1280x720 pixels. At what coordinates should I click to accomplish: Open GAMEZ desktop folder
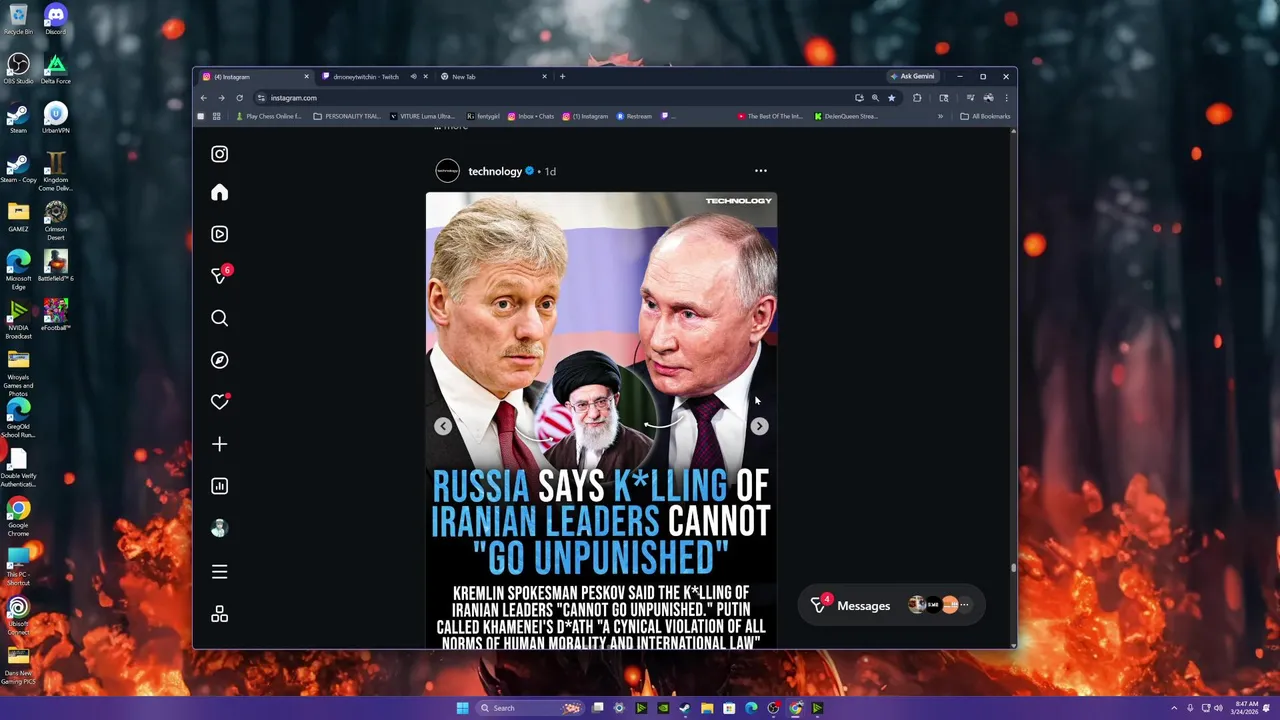tap(18, 217)
